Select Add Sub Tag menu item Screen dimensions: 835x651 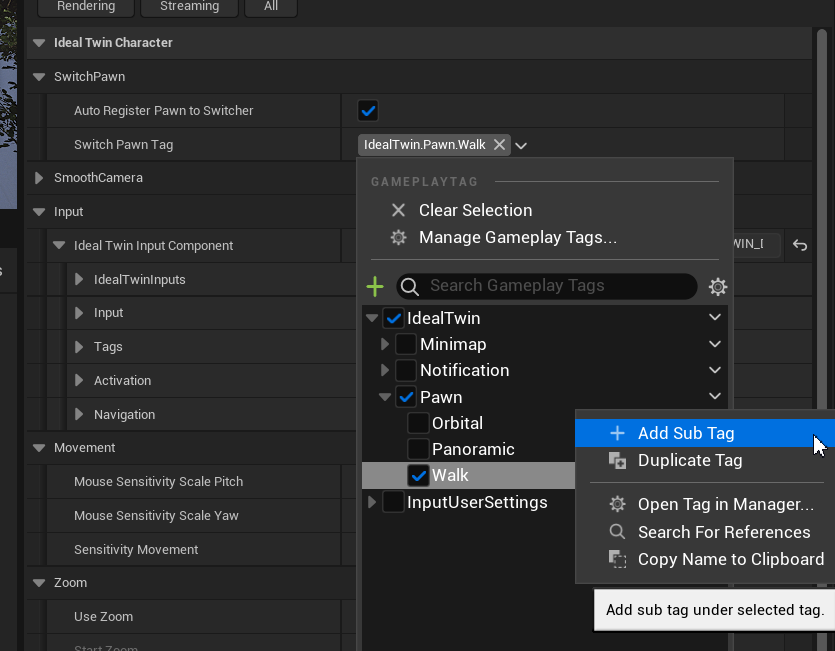685,433
